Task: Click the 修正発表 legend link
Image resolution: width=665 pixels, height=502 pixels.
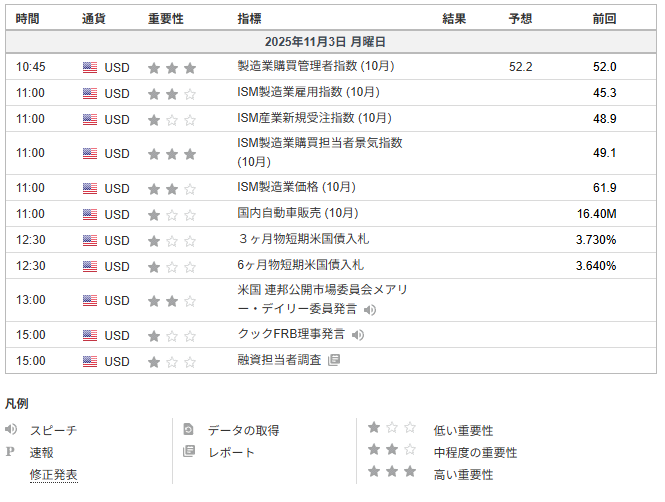Action: click(53, 475)
